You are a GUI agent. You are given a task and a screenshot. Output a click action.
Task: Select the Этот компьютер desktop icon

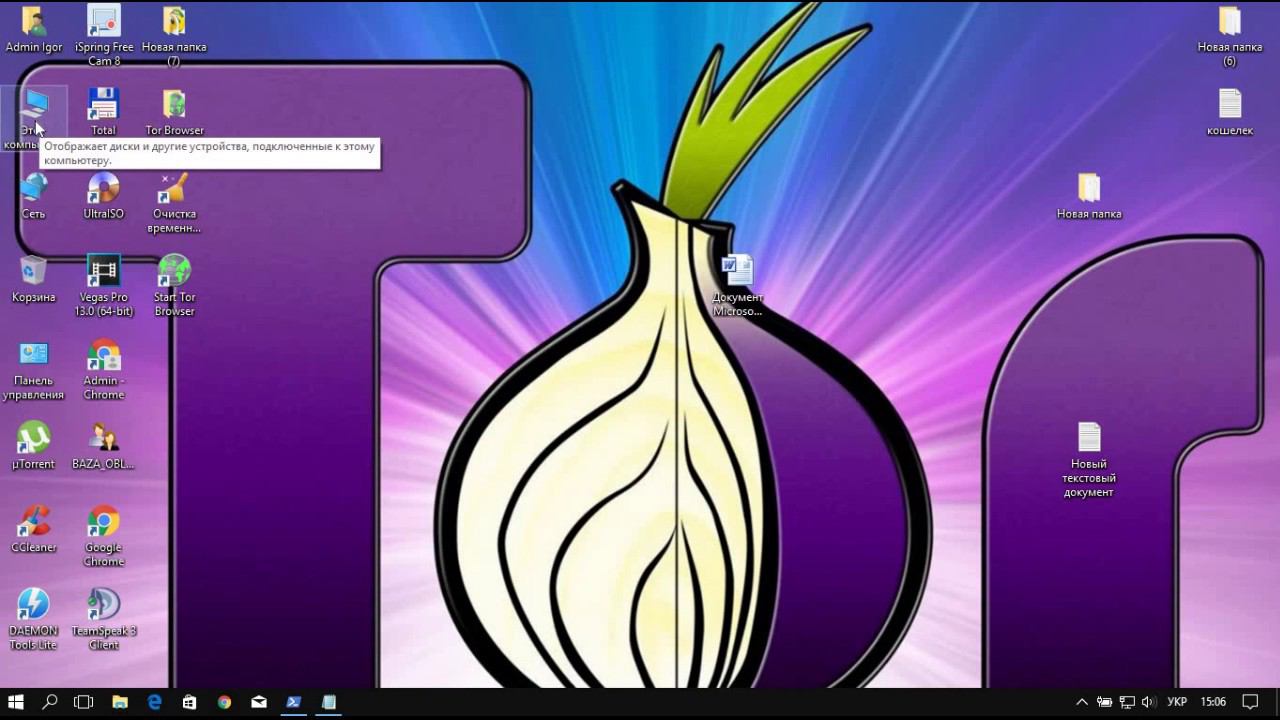[34, 105]
